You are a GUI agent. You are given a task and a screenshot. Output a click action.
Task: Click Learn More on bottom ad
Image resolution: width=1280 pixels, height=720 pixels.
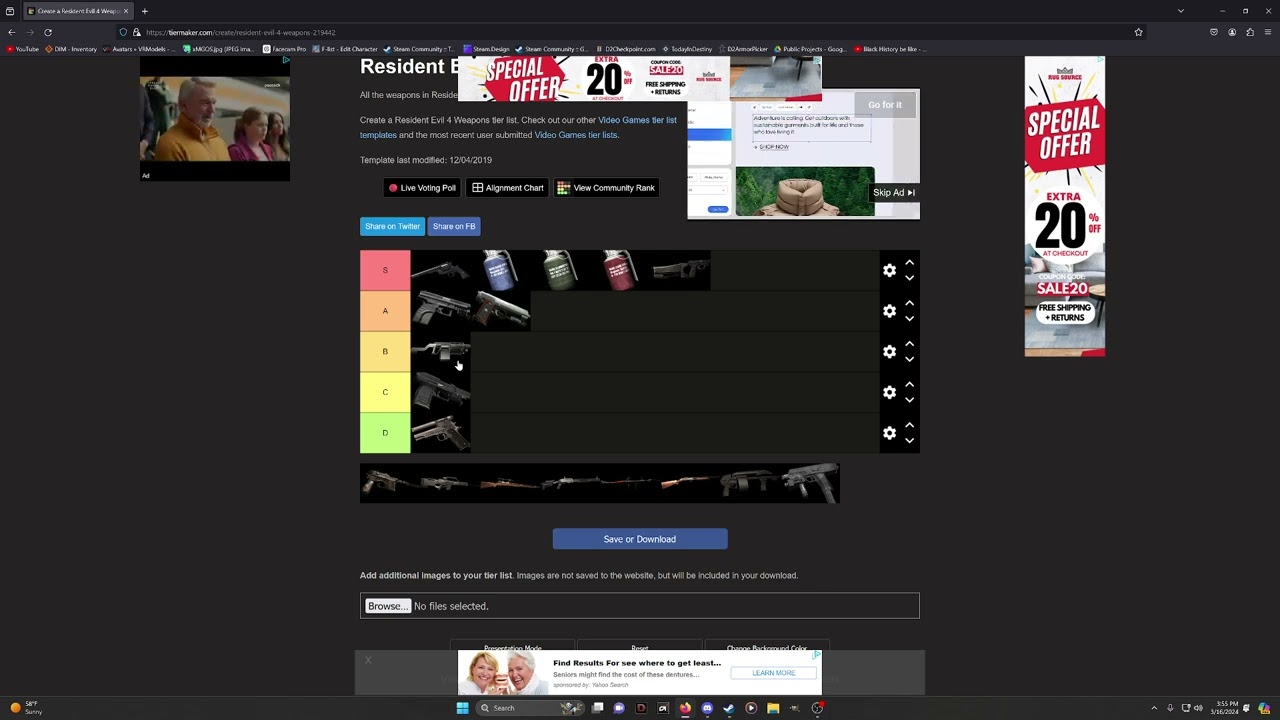click(x=774, y=673)
